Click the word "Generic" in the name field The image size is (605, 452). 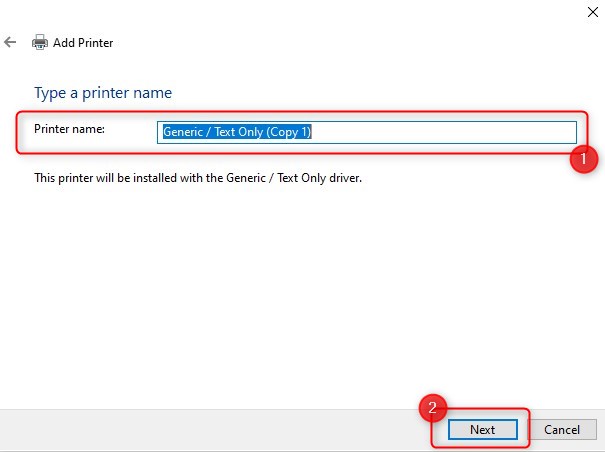(x=183, y=132)
